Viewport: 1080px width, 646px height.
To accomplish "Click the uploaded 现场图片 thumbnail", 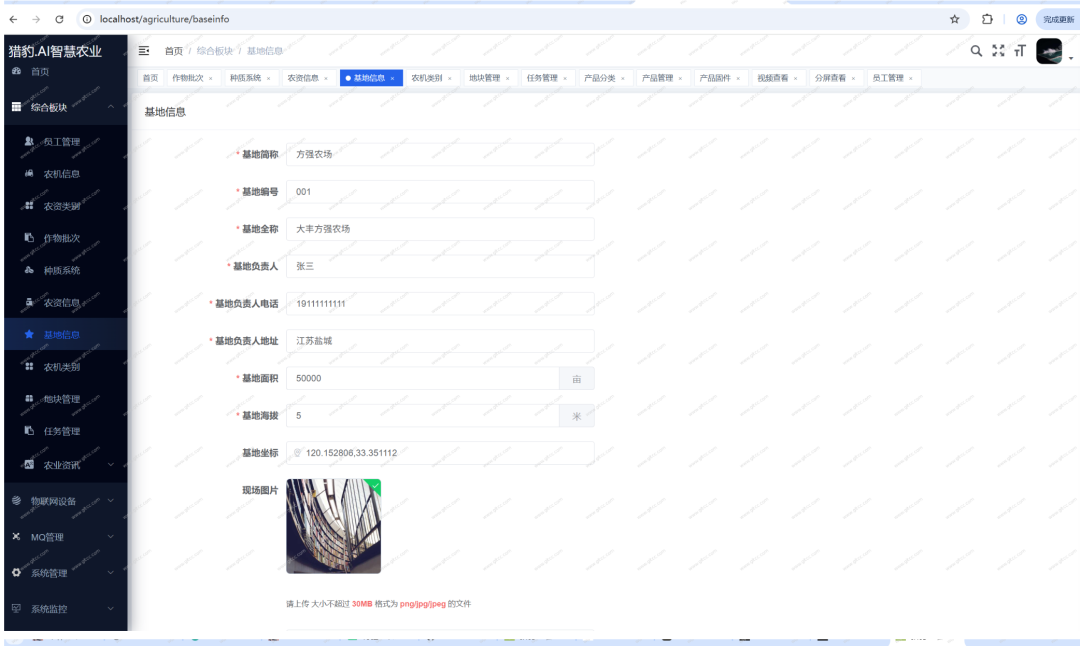I will point(333,526).
